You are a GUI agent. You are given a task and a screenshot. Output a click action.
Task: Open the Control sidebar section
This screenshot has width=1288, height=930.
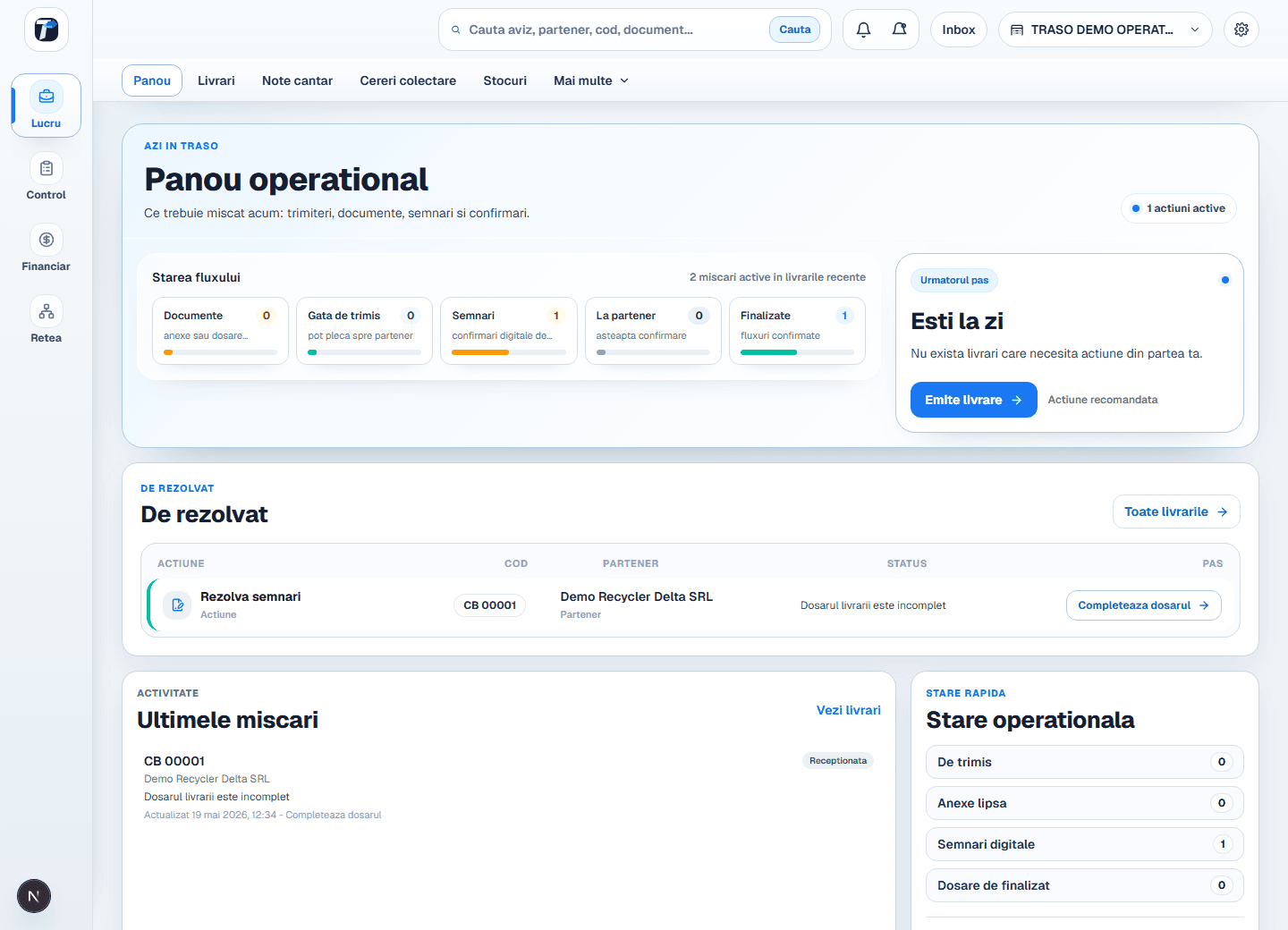pos(47,177)
